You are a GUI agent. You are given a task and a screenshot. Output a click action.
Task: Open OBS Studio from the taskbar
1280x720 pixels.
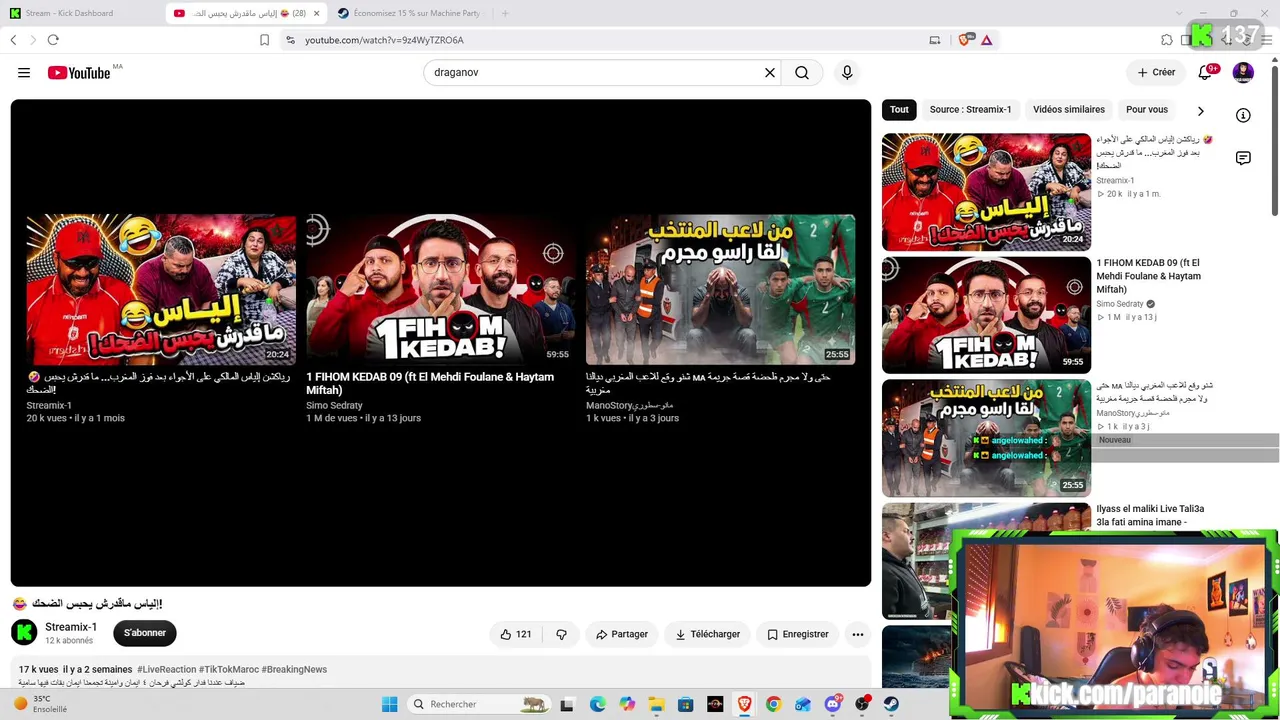(x=862, y=704)
